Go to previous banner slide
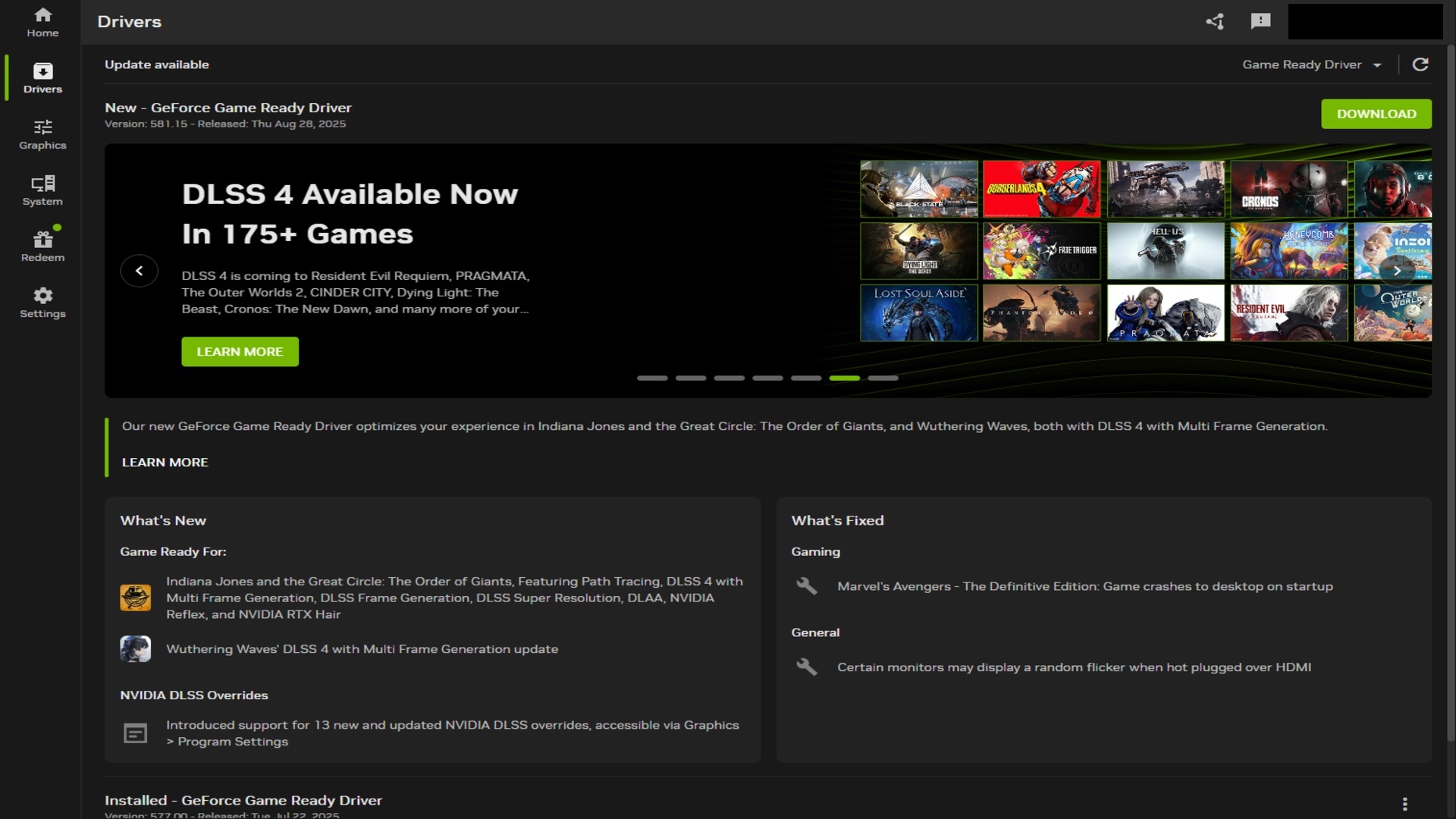 [x=139, y=271]
